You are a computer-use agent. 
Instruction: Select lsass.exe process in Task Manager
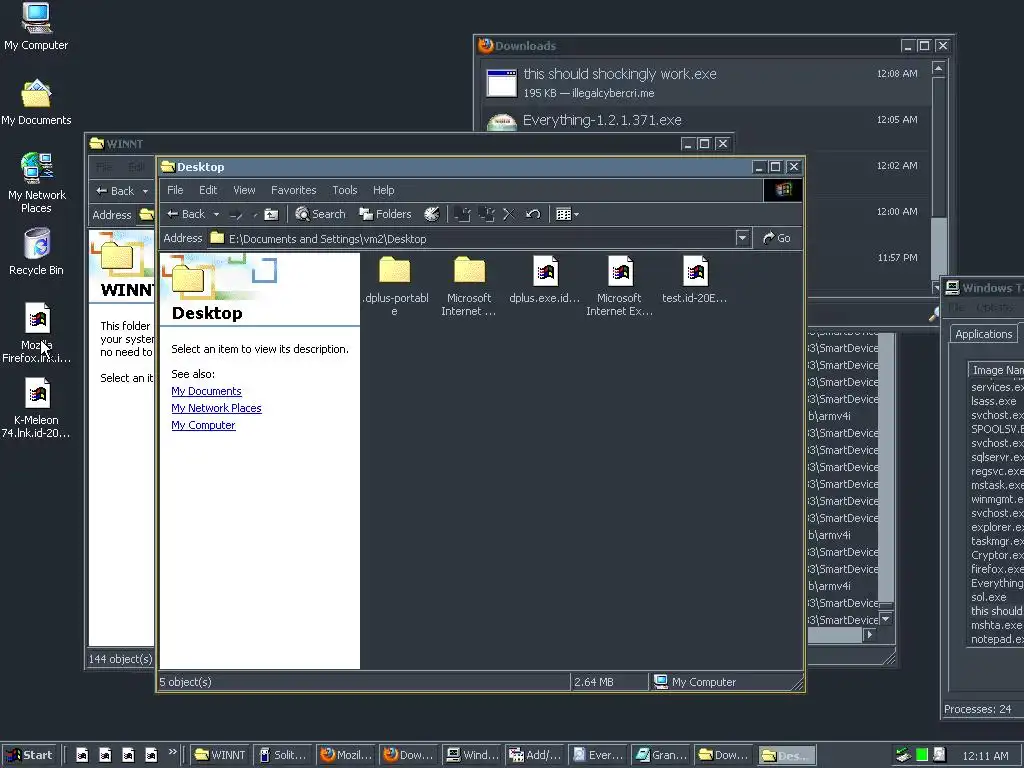tap(994, 401)
